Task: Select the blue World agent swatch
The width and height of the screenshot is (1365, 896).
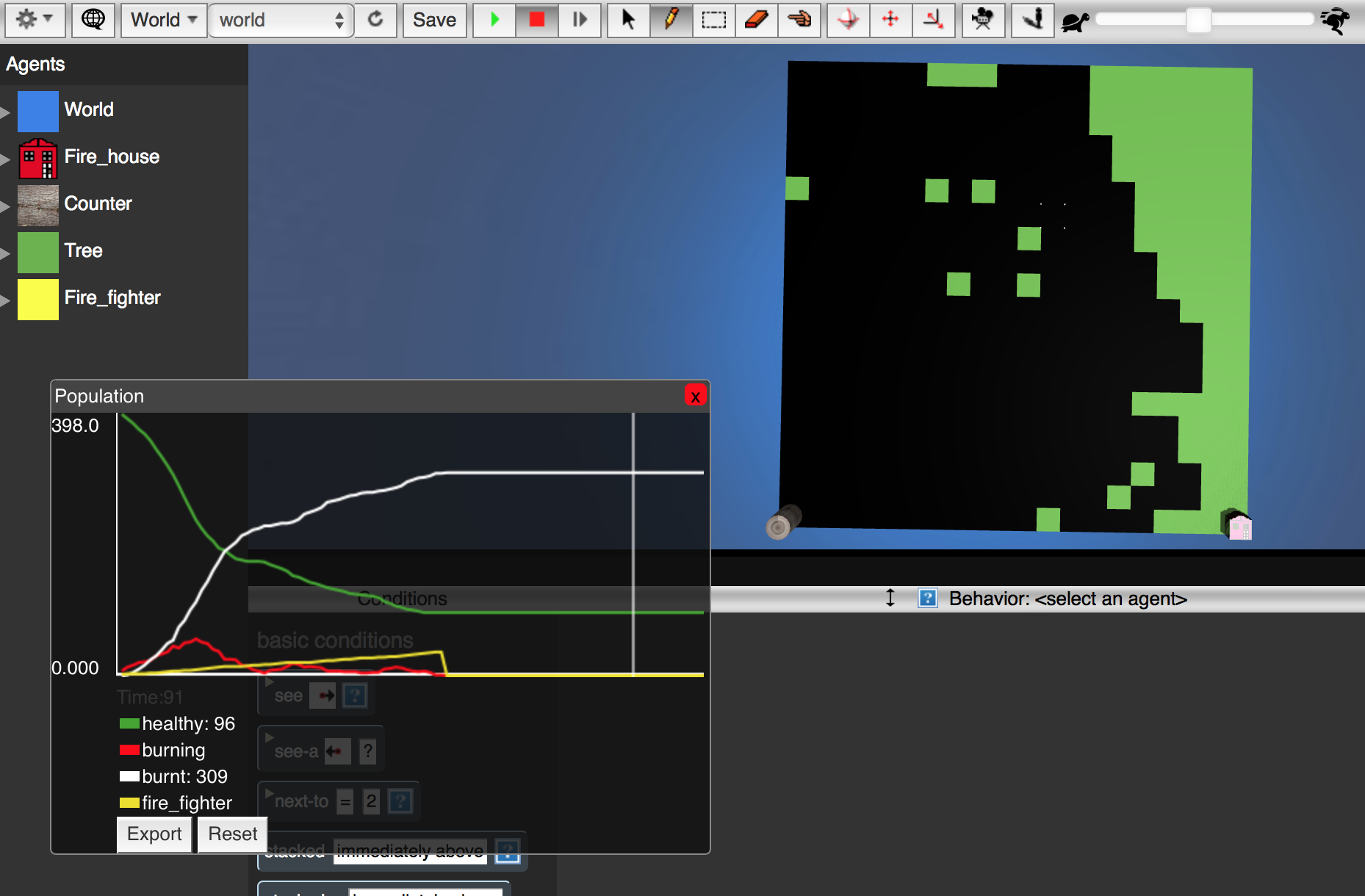Action: pyautogui.click(x=38, y=112)
